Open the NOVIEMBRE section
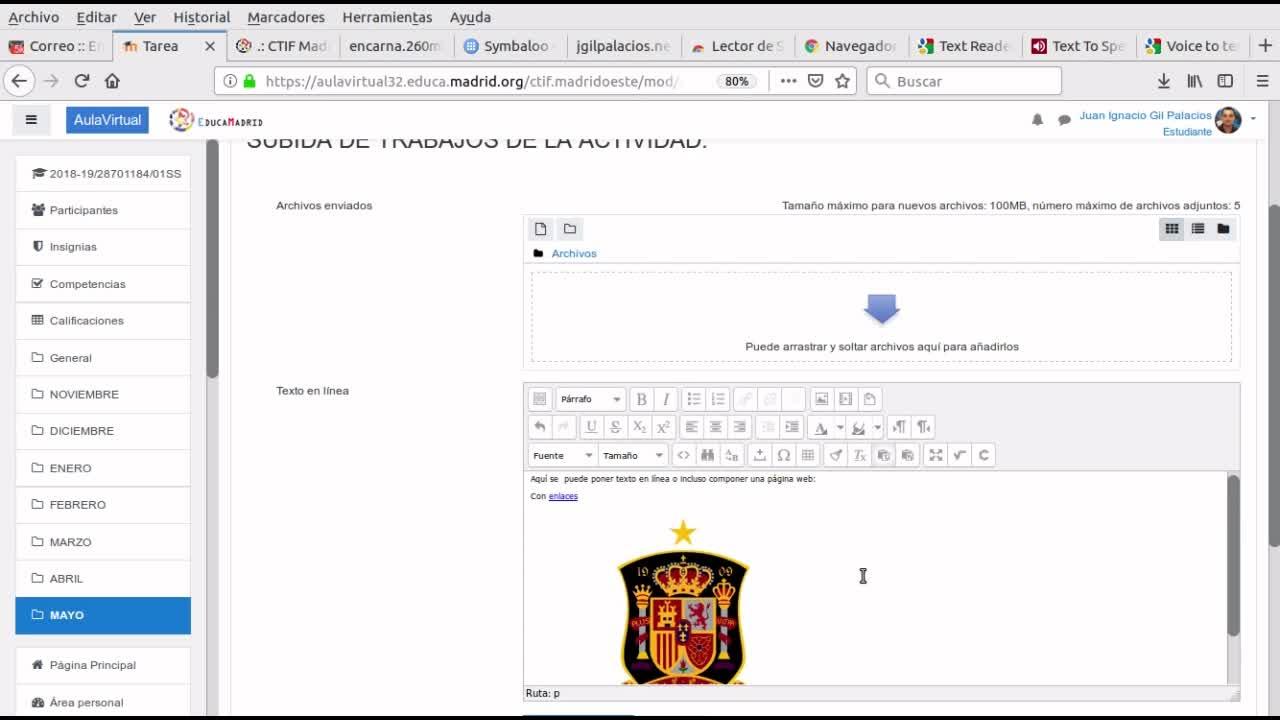The image size is (1280, 720). click(103, 394)
